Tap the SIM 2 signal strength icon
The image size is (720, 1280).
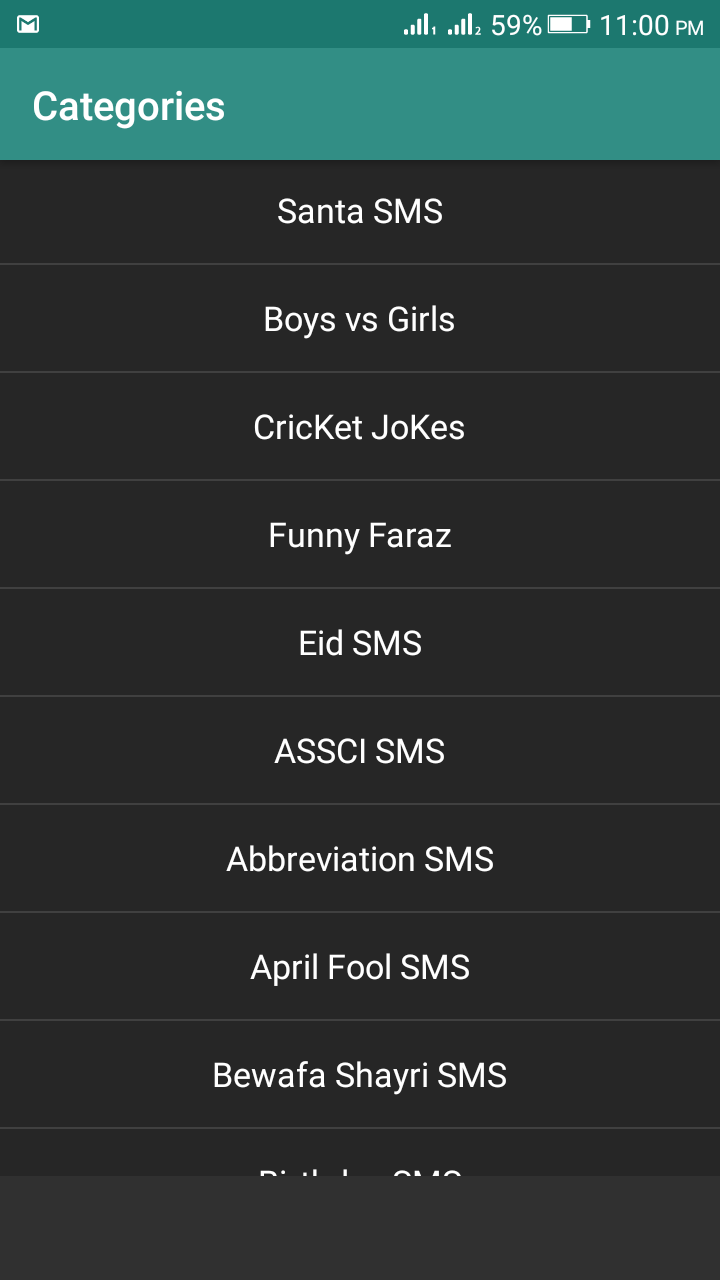[x=464, y=25]
